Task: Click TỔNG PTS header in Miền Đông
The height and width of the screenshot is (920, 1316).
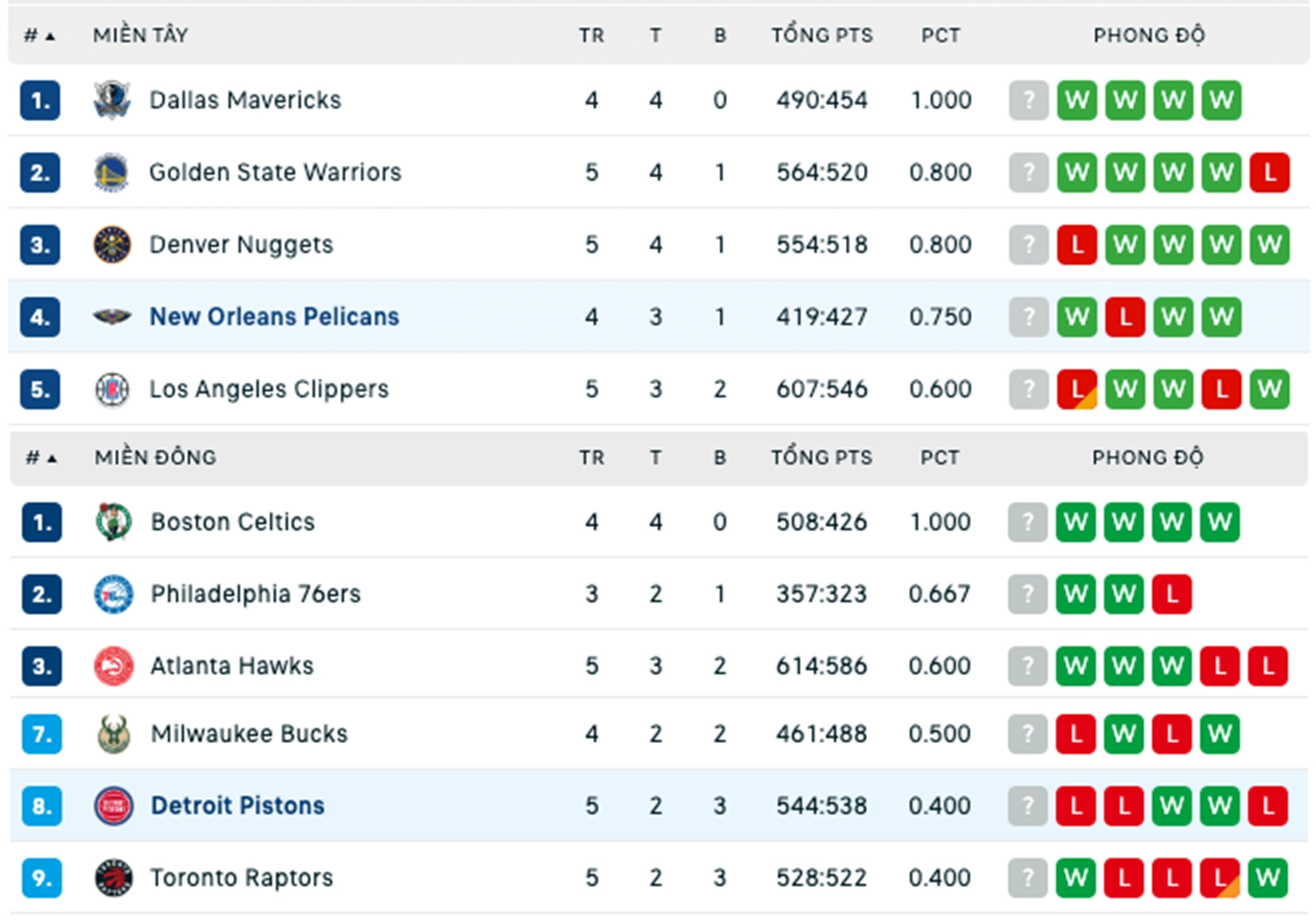Action: point(822,457)
